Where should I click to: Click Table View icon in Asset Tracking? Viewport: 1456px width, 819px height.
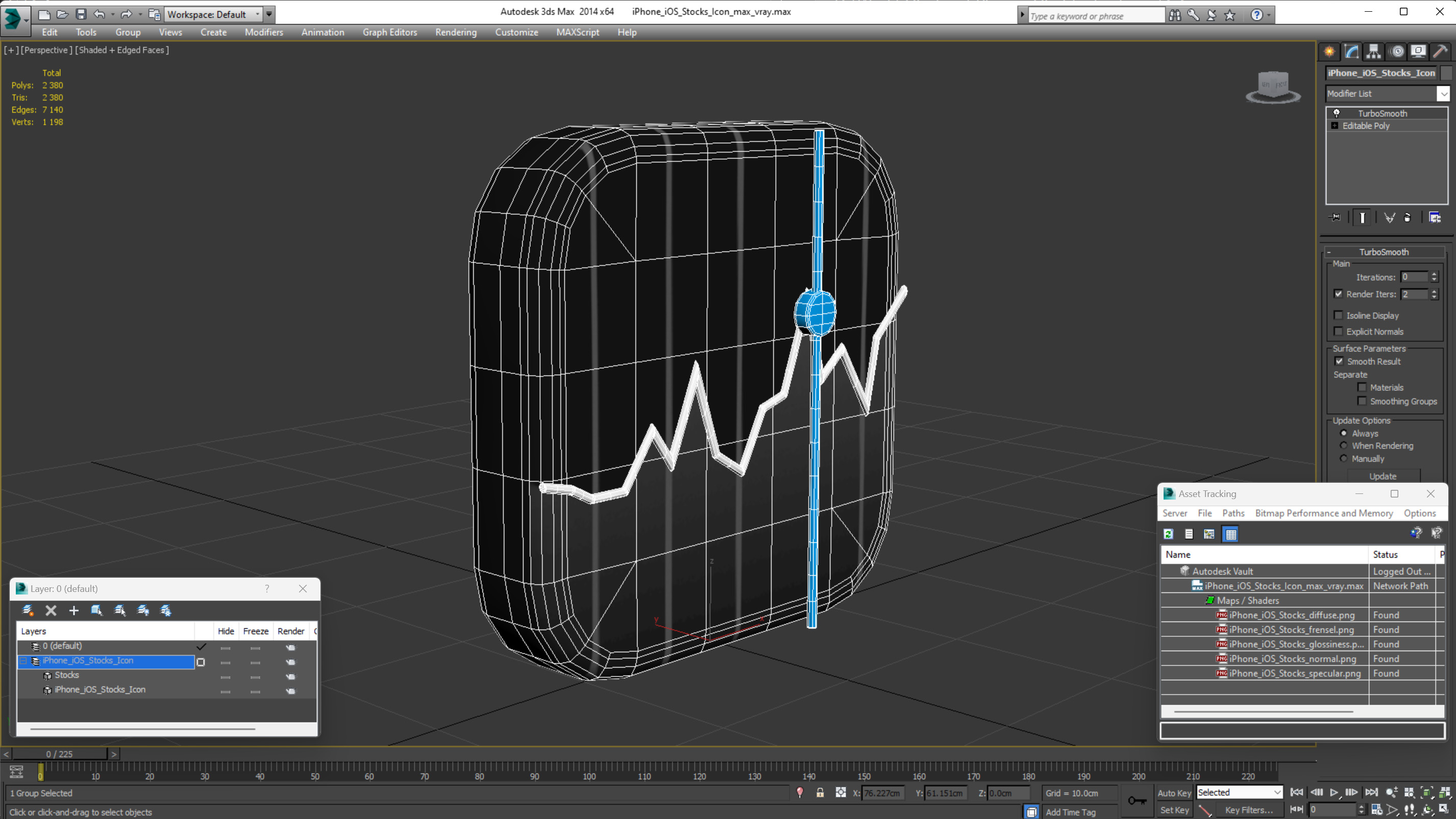pyautogui.click(x=1230, y=534)
